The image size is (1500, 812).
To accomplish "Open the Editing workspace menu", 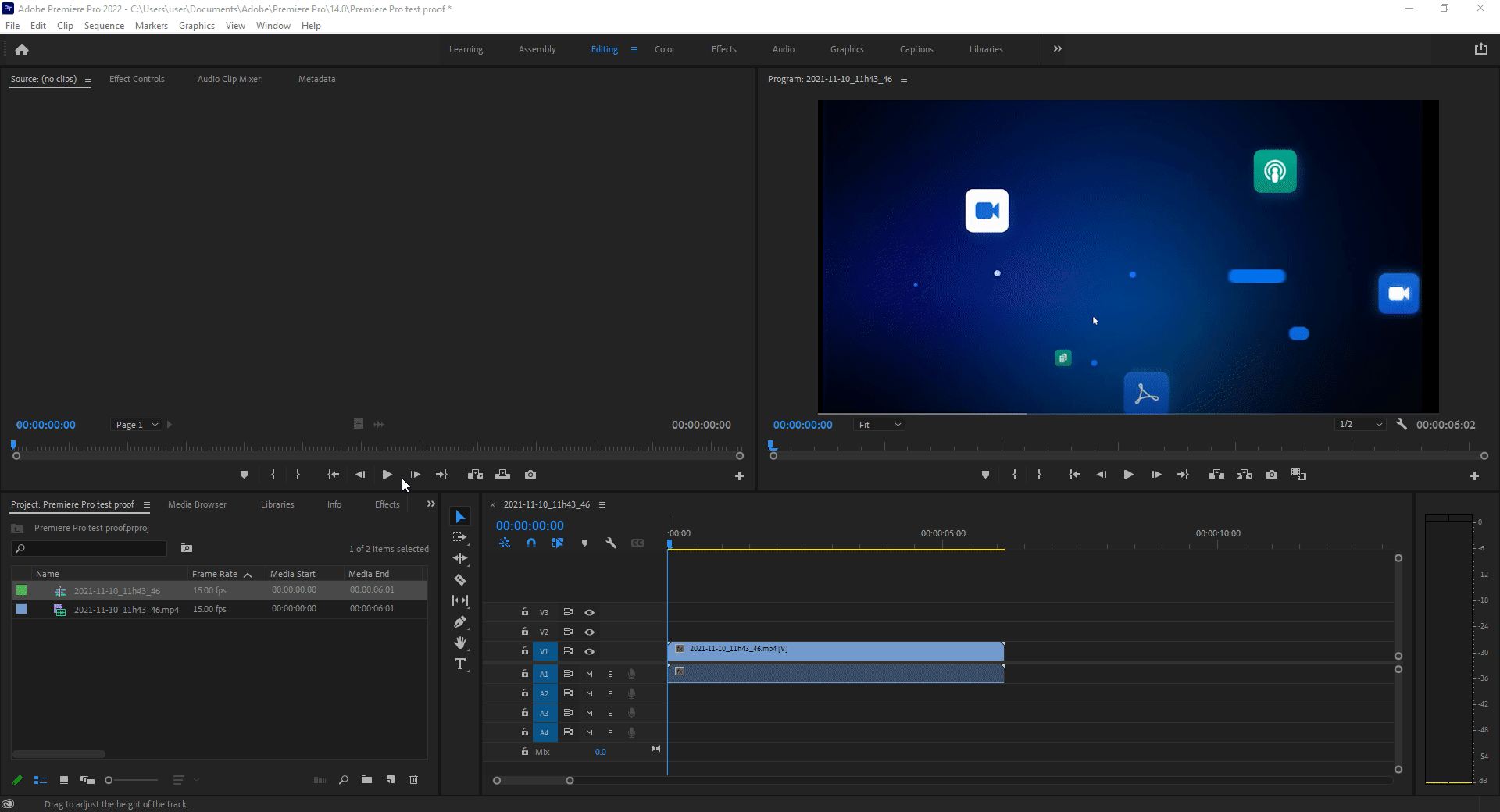I will click(x=634, y=49).
